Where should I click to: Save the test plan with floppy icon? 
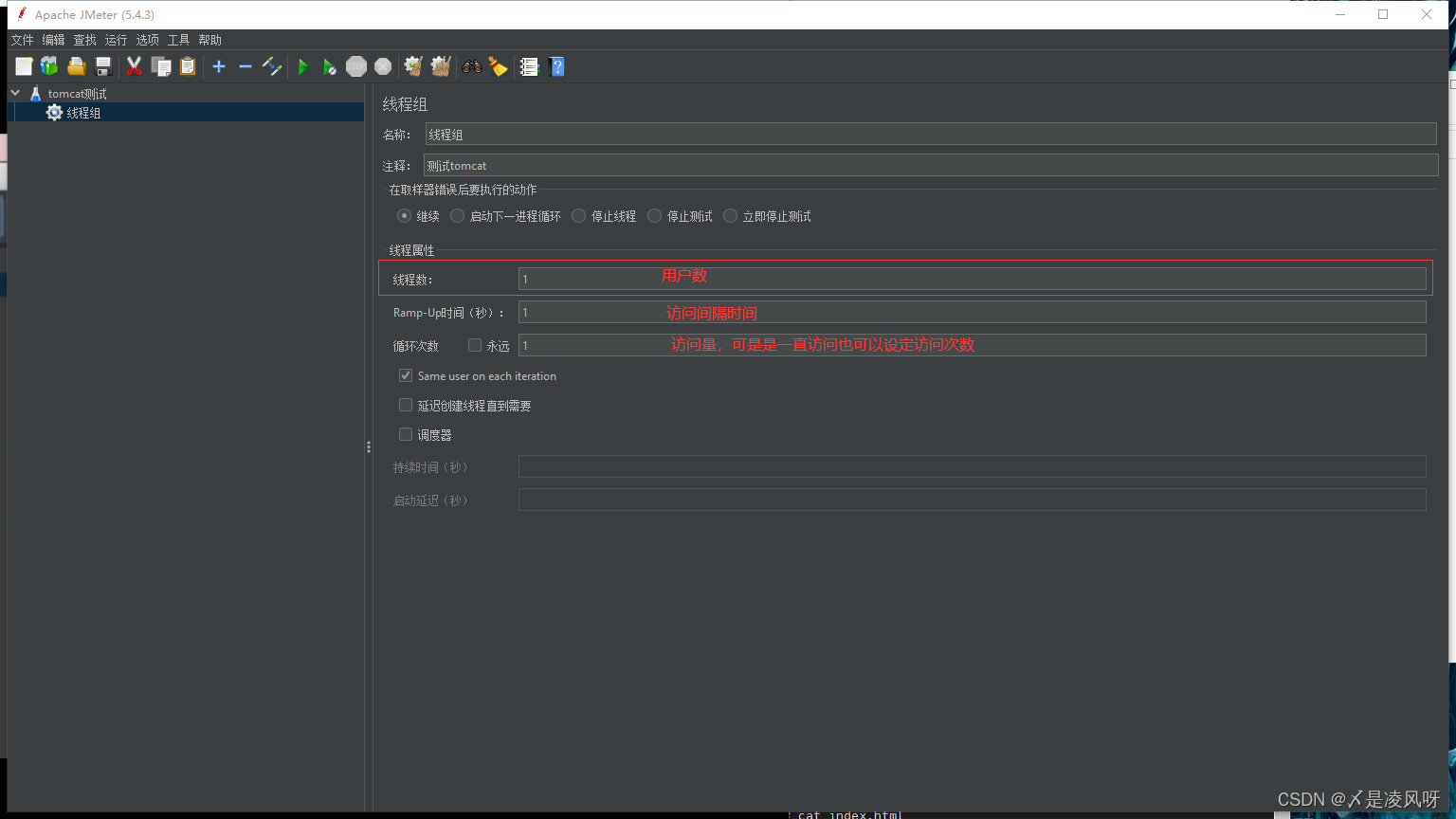click(x=103, y=66)
